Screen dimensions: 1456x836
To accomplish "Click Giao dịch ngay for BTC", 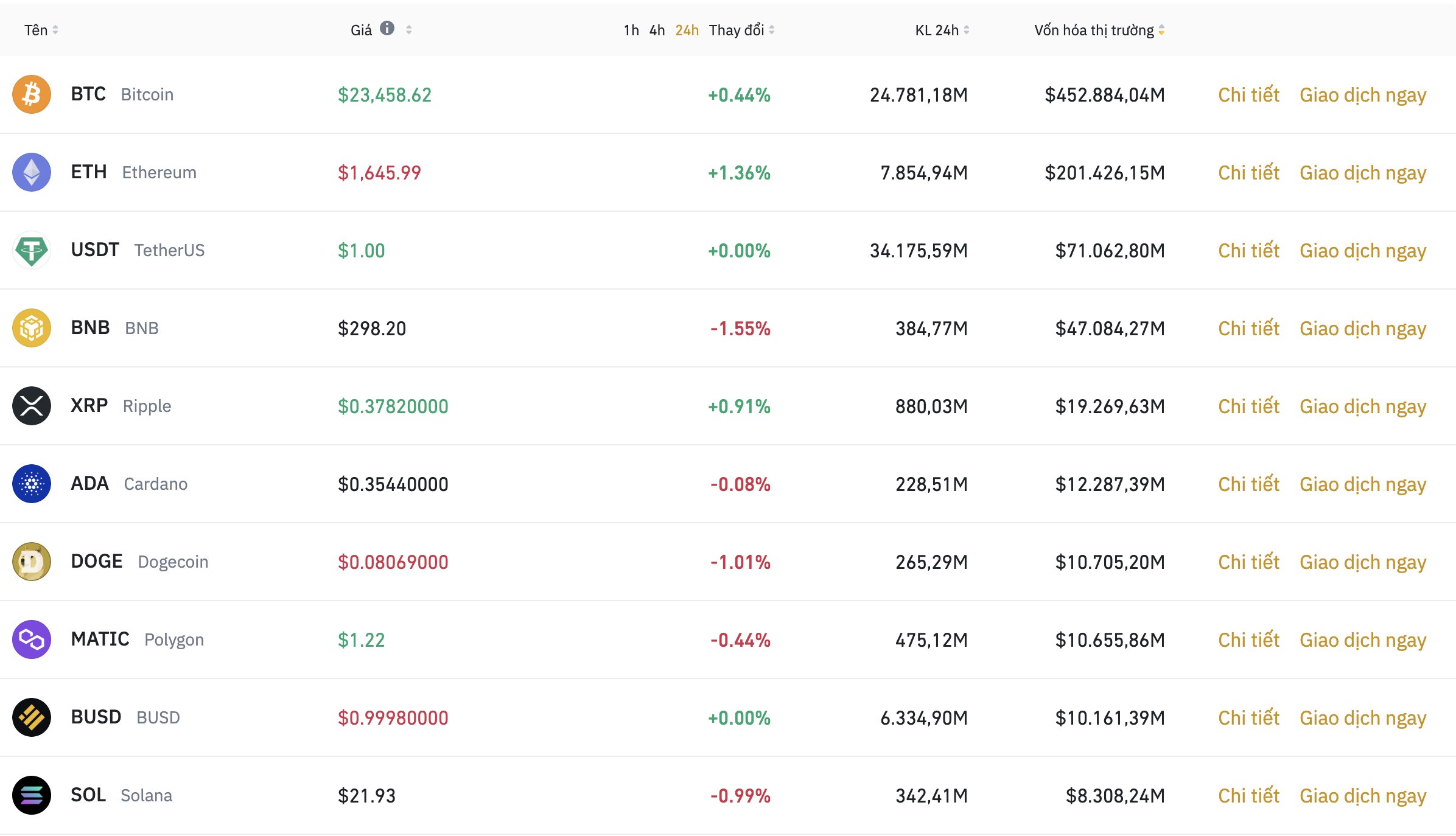I will coord(1363,96).
